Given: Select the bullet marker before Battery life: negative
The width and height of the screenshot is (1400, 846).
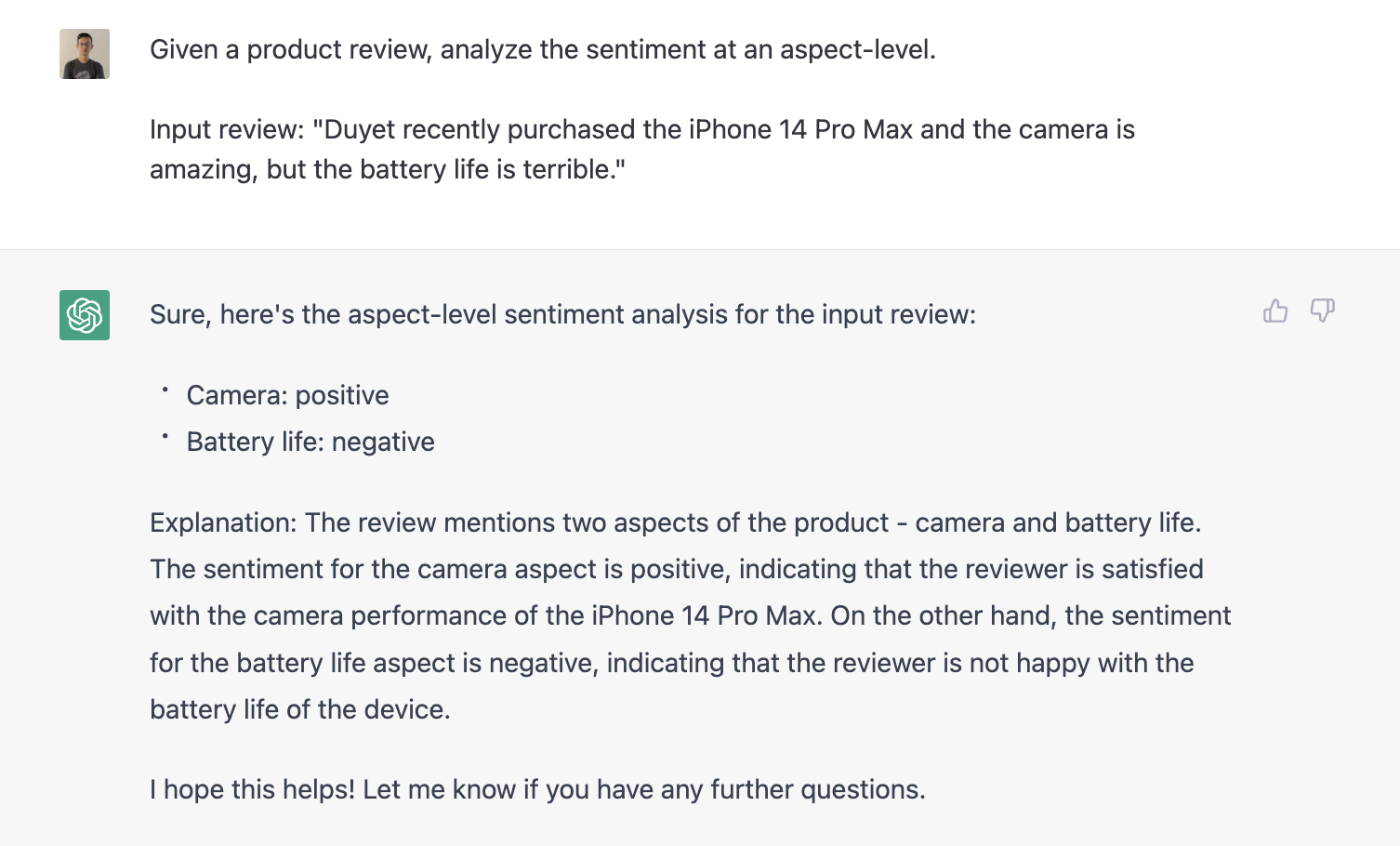Looking at the screenshot, I should pyautogui.click(x=165, y=437).
